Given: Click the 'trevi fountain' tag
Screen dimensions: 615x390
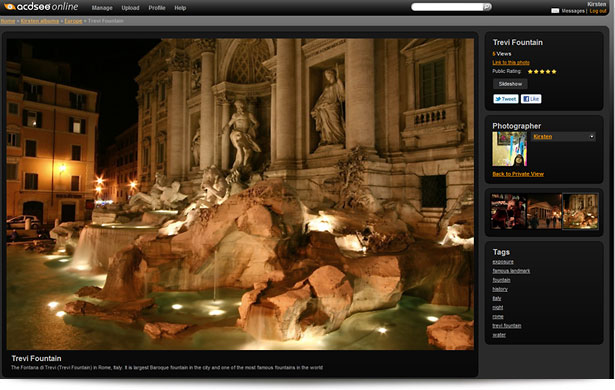Looking at the screenshot, I should point(507,326).
